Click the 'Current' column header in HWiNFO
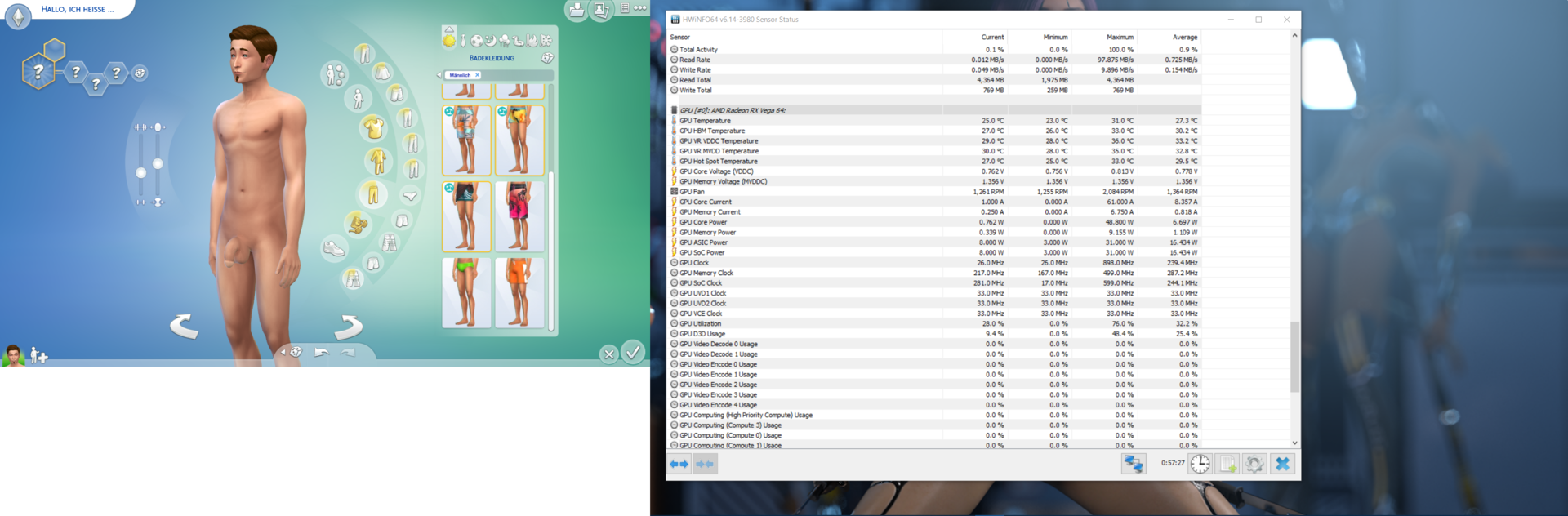The width and height of the screenshot is (1568, 516). [992, 37]
